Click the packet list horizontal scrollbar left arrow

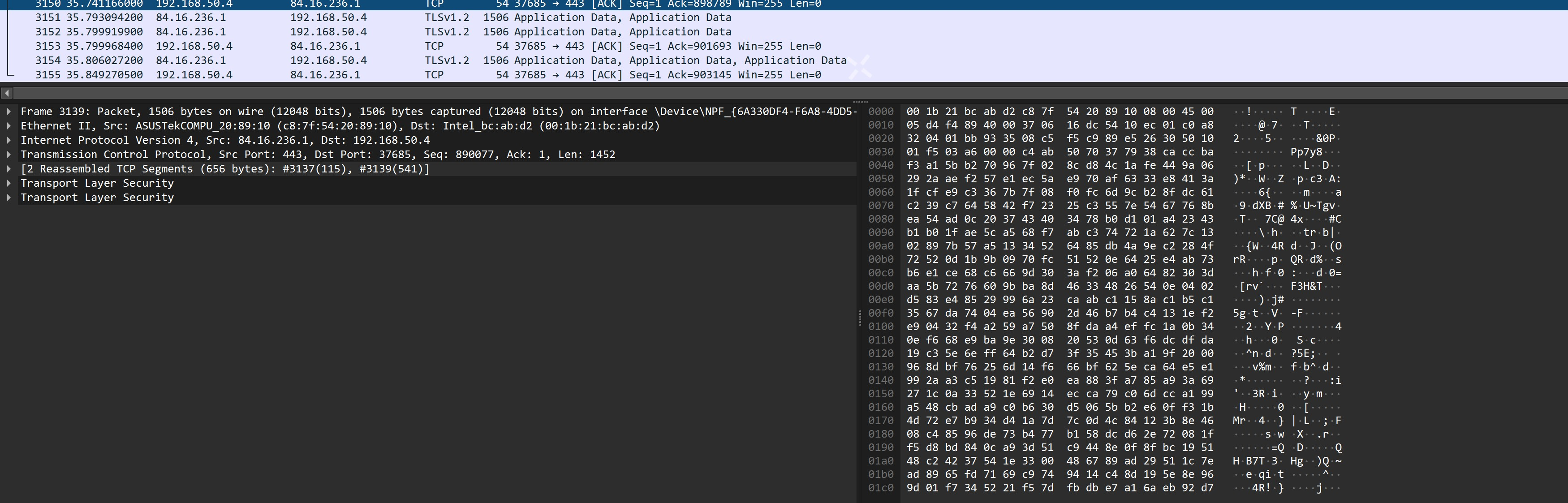(x=7, y=93)
